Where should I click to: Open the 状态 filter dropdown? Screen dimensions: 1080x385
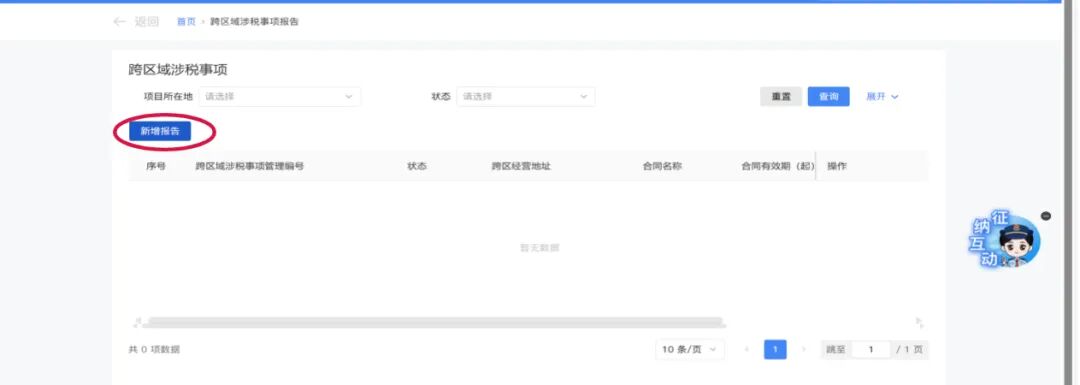point(526,96)
